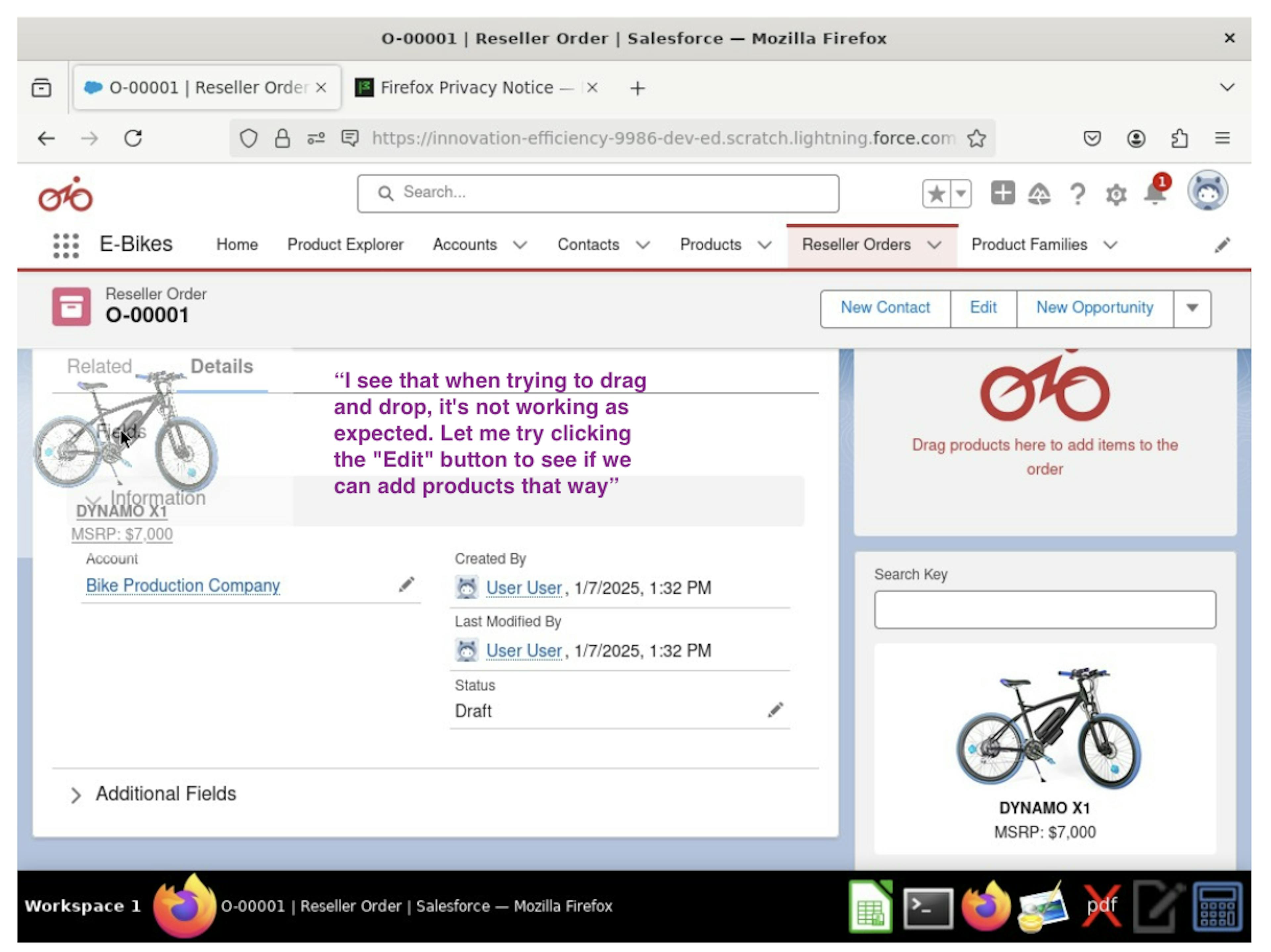Open a new browser tab
This screenshot has height=952, width=1271.
(637, 88)
